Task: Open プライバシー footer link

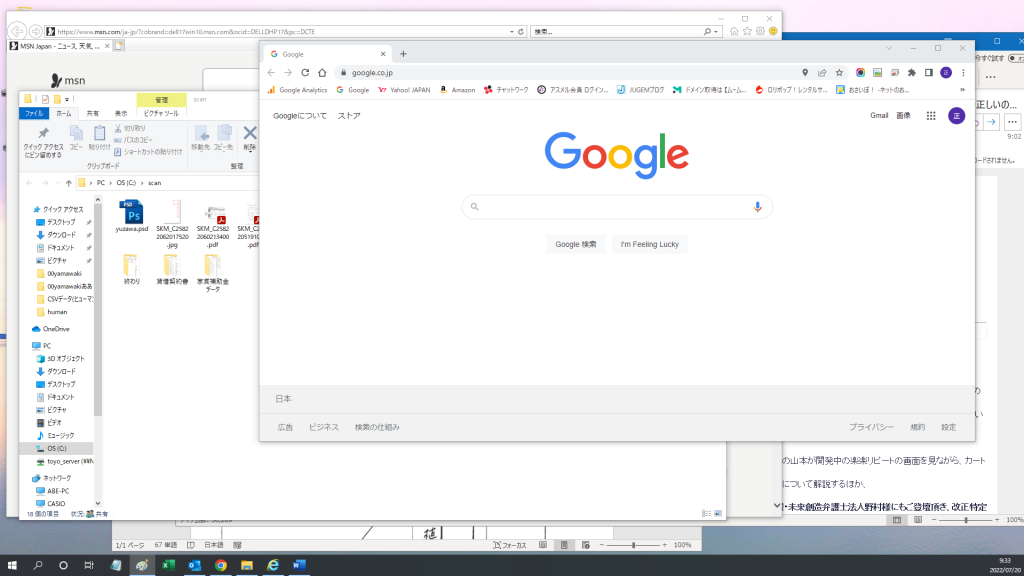Action: click(x=871, y=427)
